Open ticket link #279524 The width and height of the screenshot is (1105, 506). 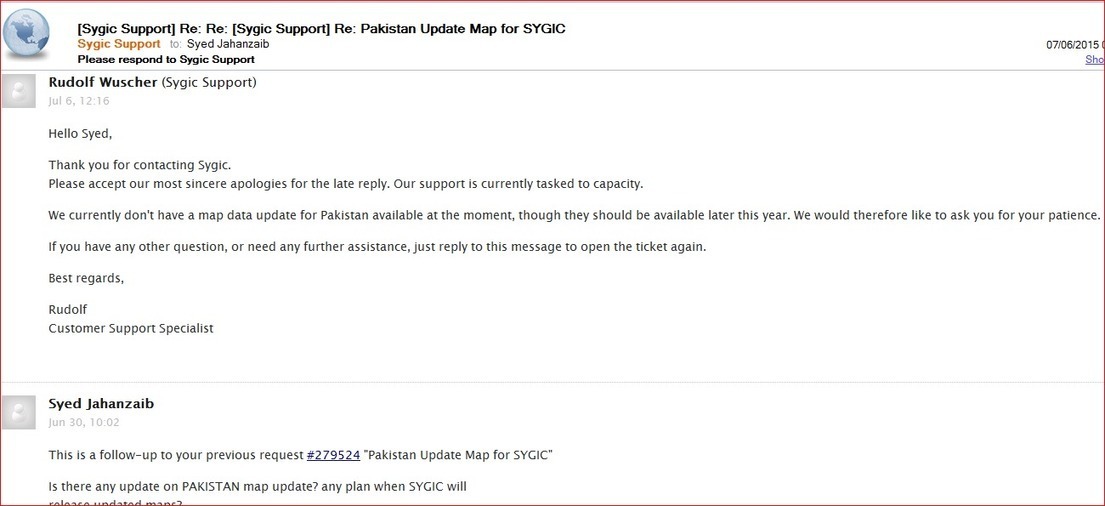click(x=333, y=455)
